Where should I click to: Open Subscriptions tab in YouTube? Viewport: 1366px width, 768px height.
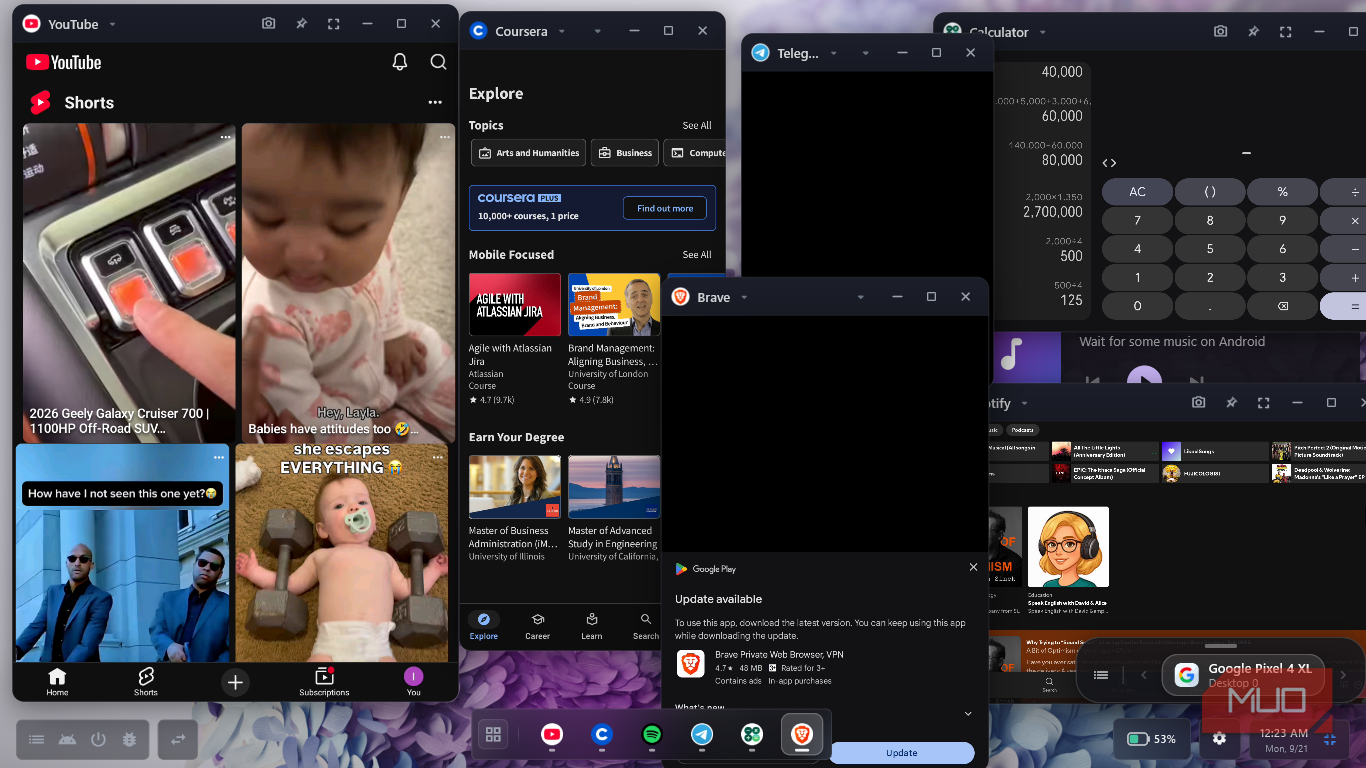click(324, 682)
